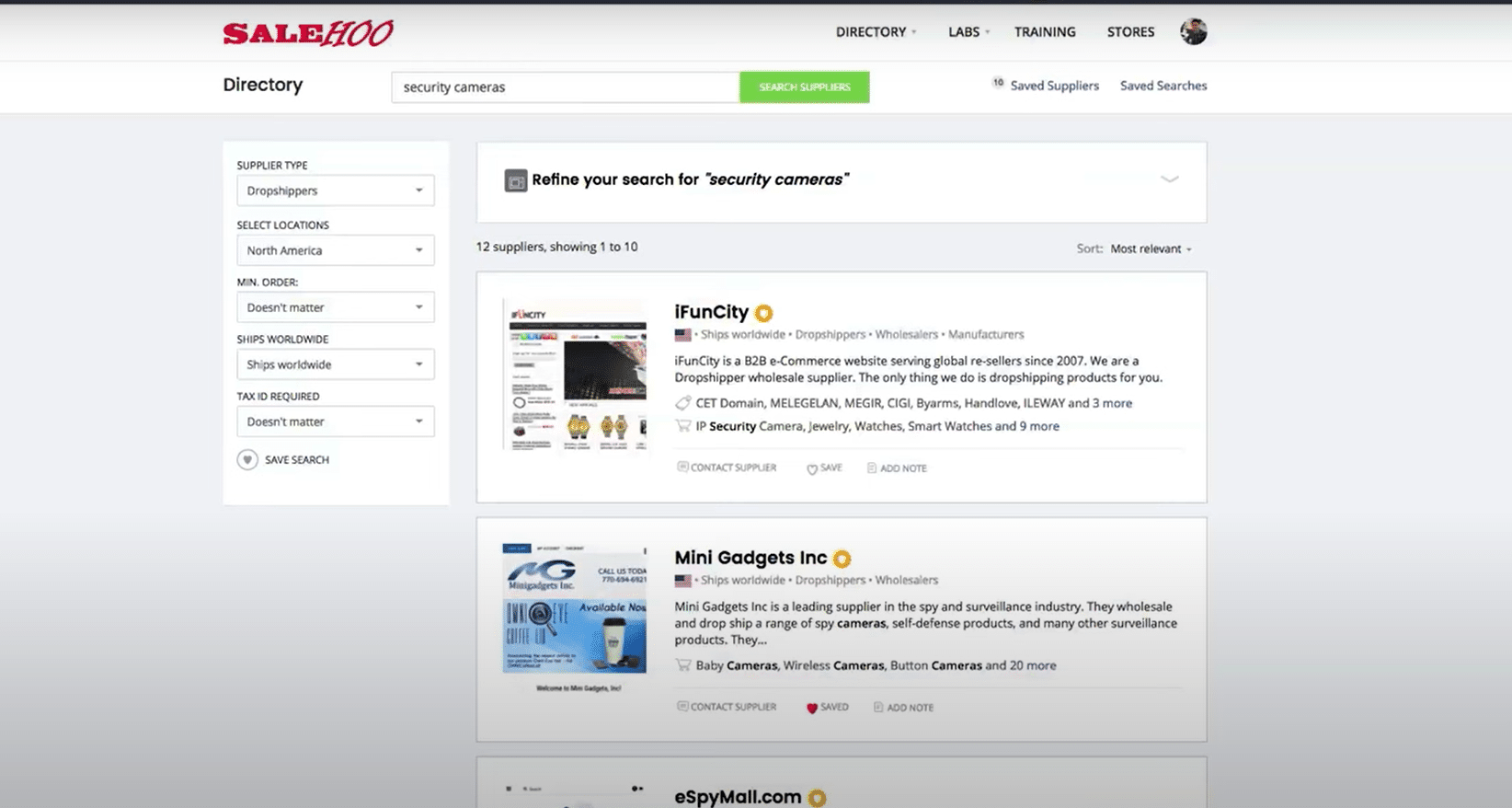Viewport: 1512px width, 808px height.
Task: Click the saved suppliers count badge
Action: 998,83
